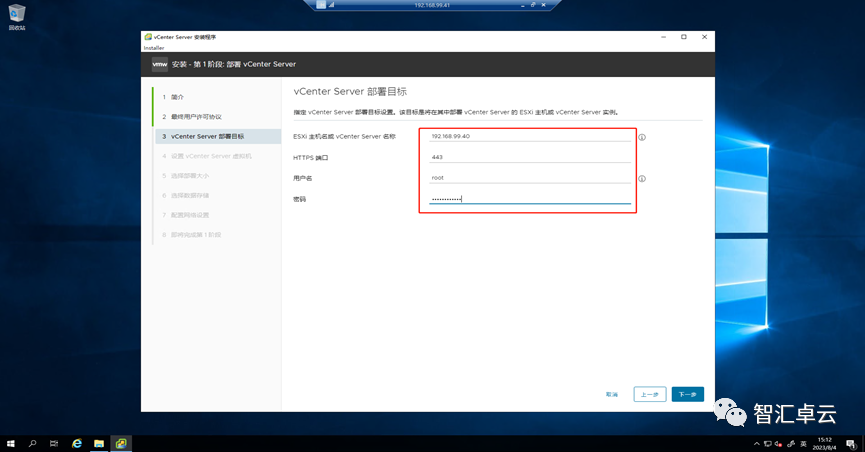
Task: Maximize the vCenter installer window
Action: click(684, 37)
